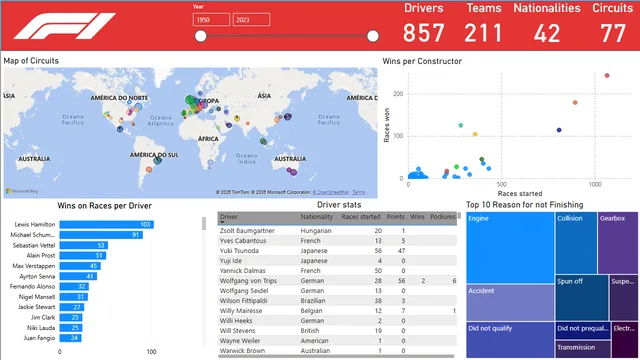Viewport: 640px width, 360px height.
Task: Sort table by Podiums column header
Action: pyautogui.click(x=443, y=217)
